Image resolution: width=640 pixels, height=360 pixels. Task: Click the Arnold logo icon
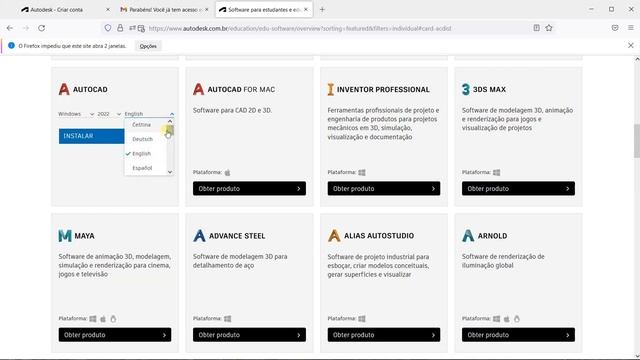pyautogui.click(x=468, y=236)
